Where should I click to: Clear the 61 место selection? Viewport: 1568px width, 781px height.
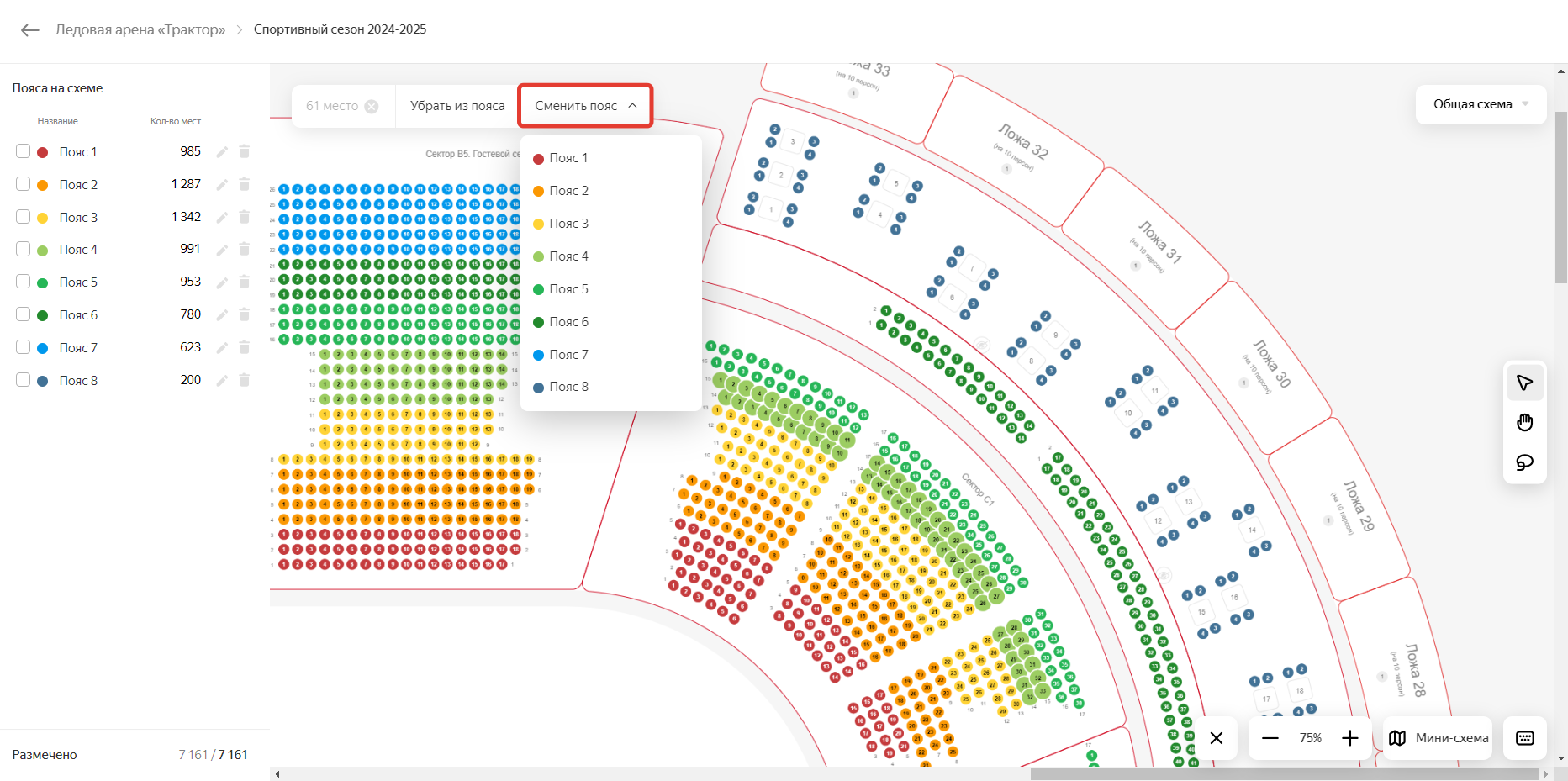click(372, 107)
